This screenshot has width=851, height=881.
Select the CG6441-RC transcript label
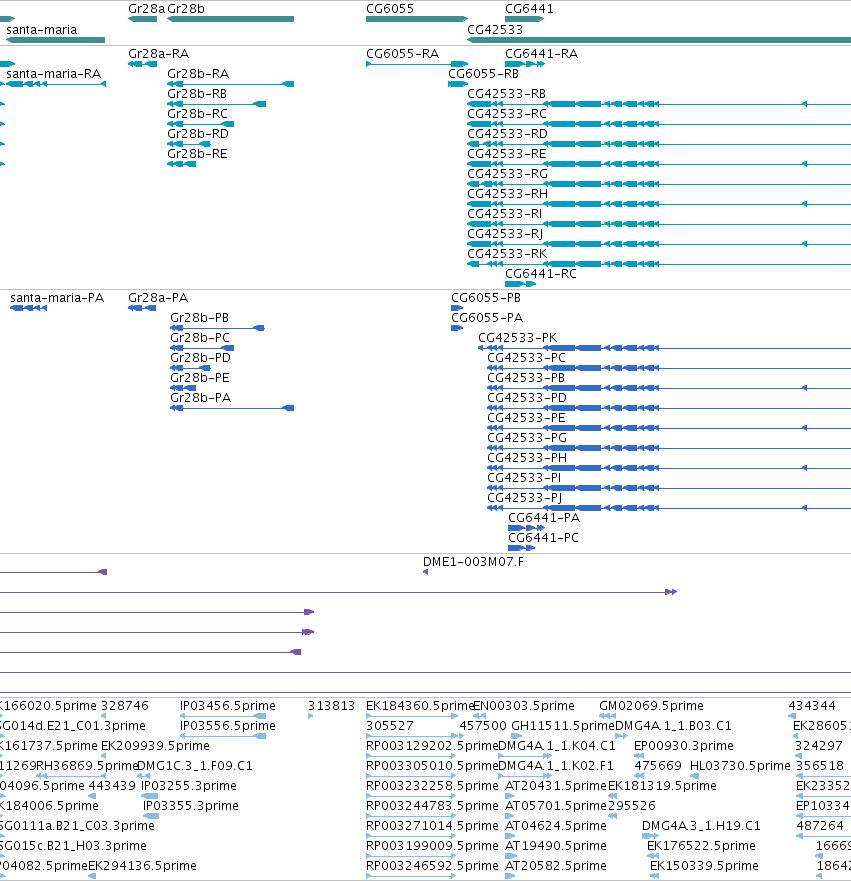pyautogui.click(x=540, y=274)
